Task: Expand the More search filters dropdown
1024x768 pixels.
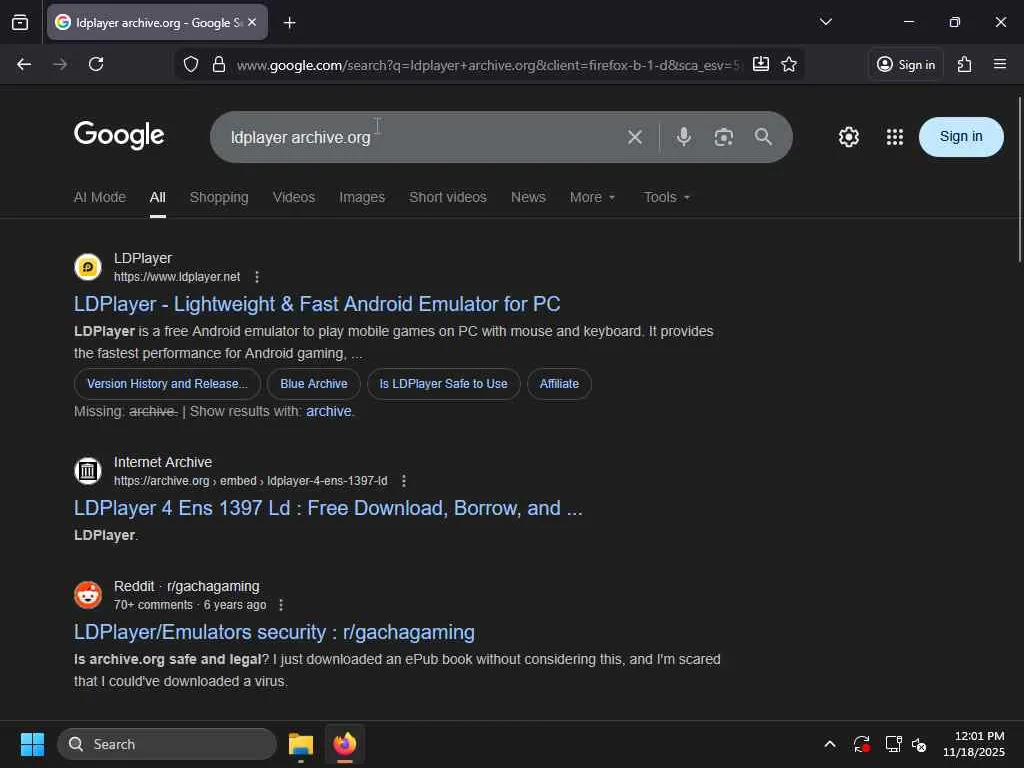Action: 592,197
